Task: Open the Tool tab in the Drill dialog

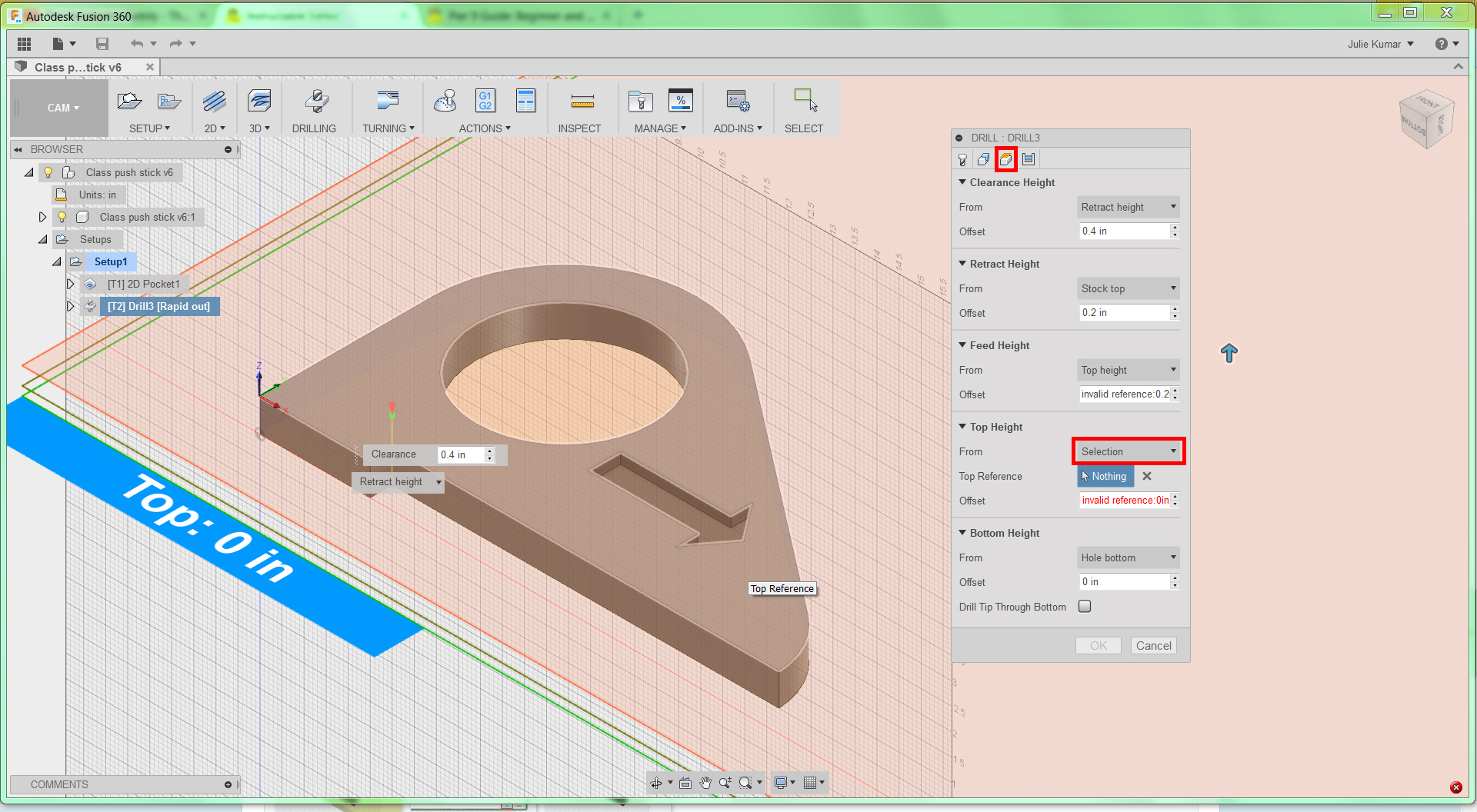Action: (x=962, y=159)
